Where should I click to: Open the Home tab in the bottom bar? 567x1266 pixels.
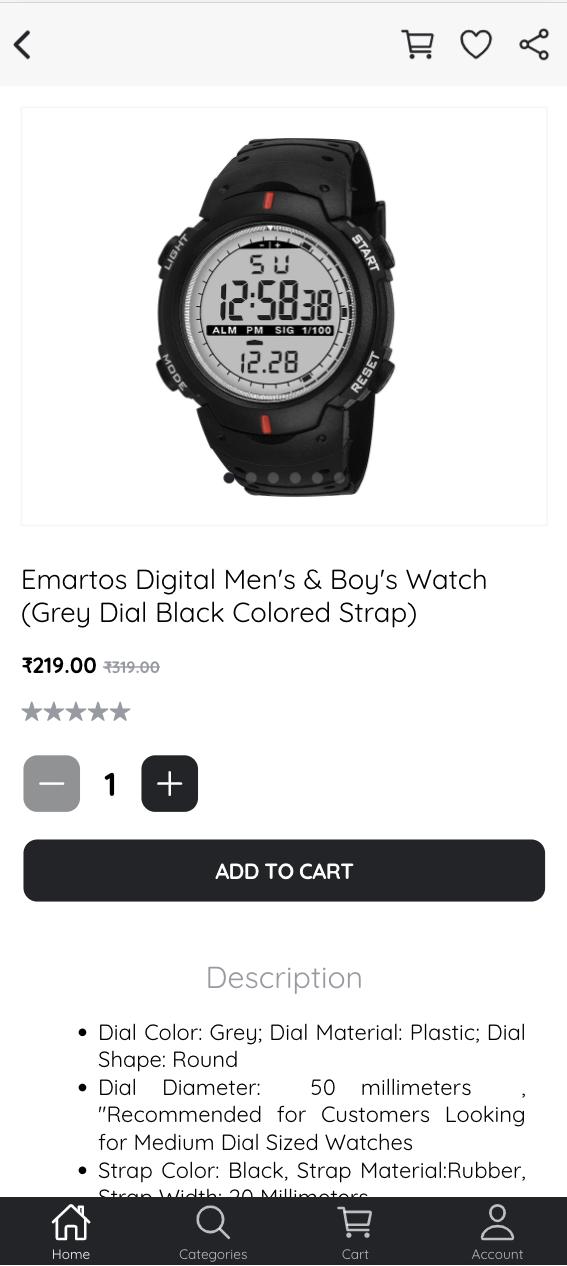point(71,1232)
